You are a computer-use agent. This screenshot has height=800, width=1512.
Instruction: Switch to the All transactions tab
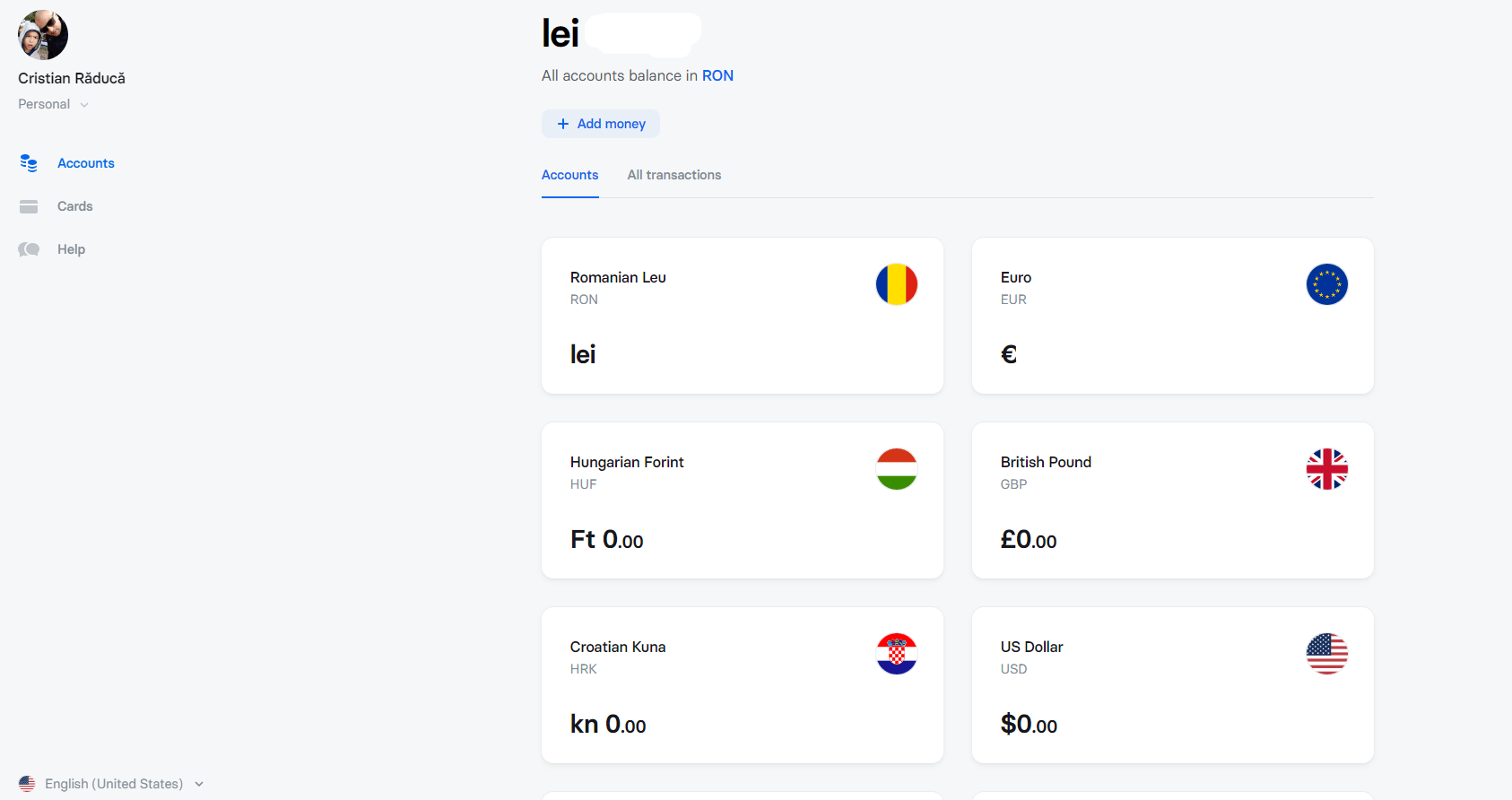click(674, 175)
